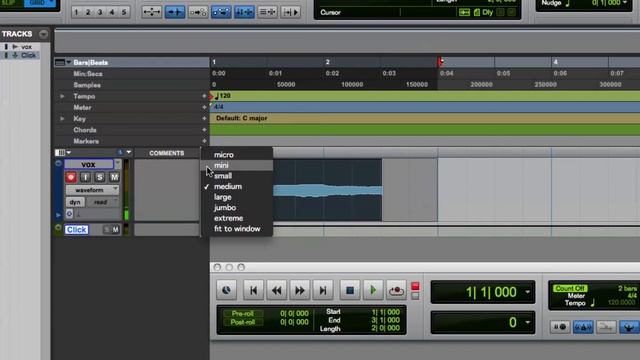Click the End value 3|1|000 field
640x360 pixels.
point(385,320)
